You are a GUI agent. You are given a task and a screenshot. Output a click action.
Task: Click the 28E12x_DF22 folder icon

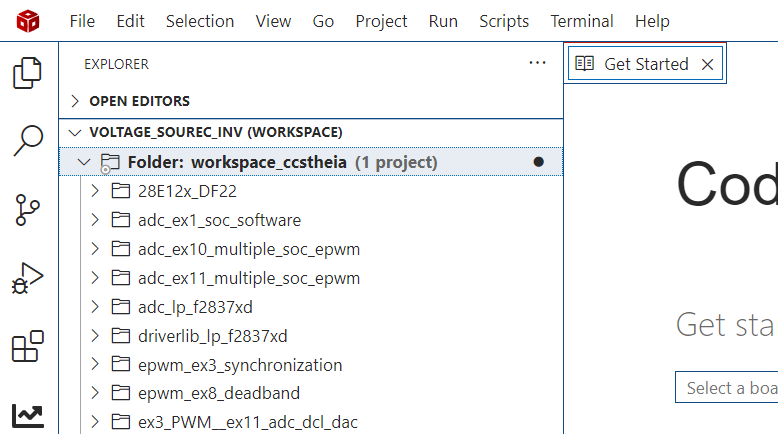point(121,191)
